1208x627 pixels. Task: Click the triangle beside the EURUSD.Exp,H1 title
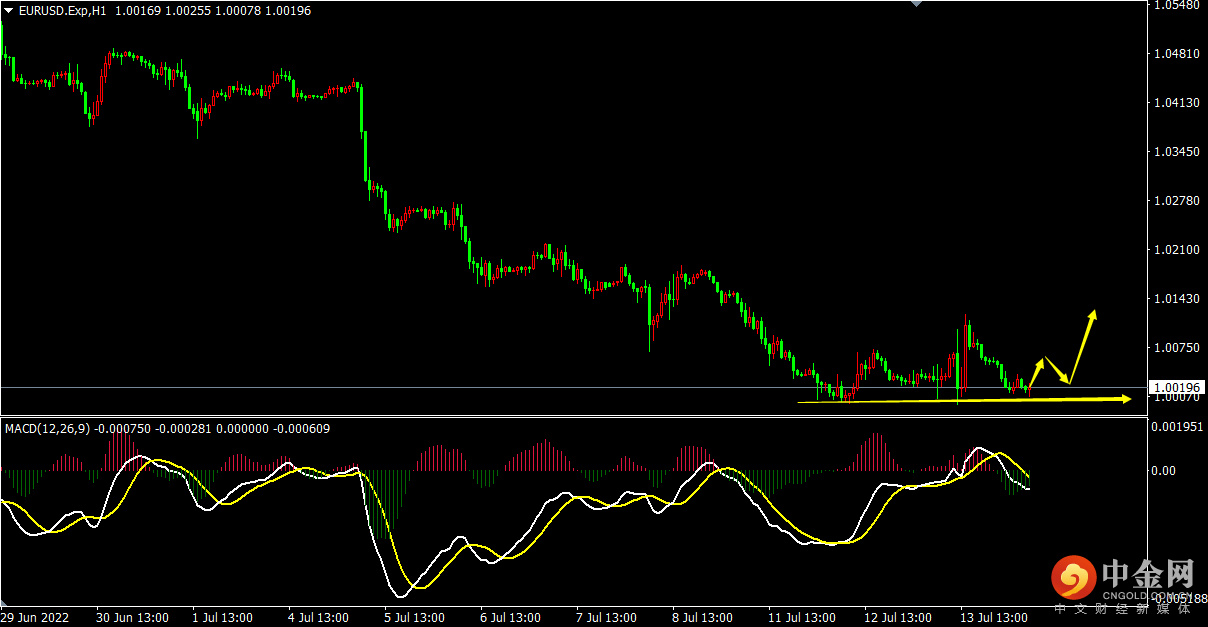tap(8, 10)
